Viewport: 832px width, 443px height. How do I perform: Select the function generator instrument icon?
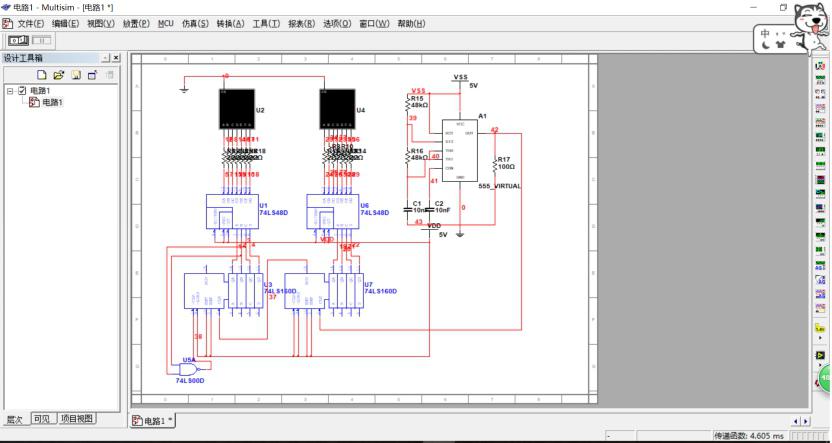820,80
